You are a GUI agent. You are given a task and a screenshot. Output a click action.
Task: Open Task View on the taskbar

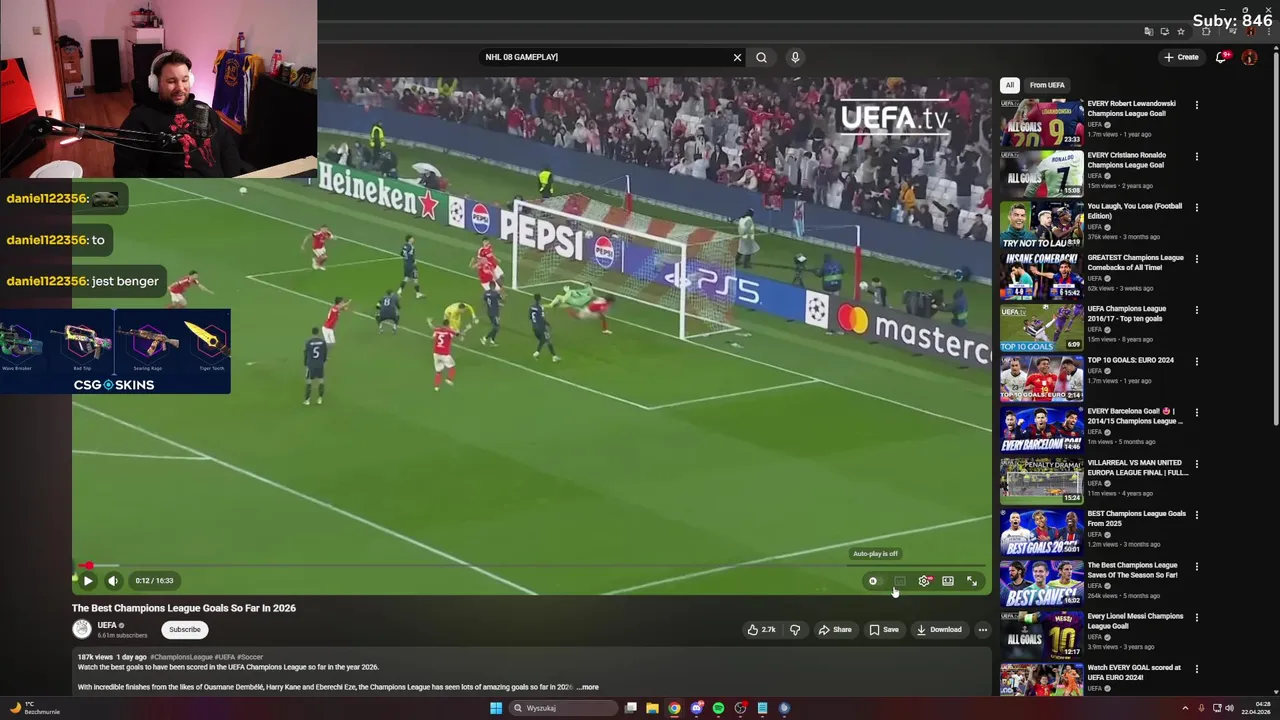coord(631,708)
